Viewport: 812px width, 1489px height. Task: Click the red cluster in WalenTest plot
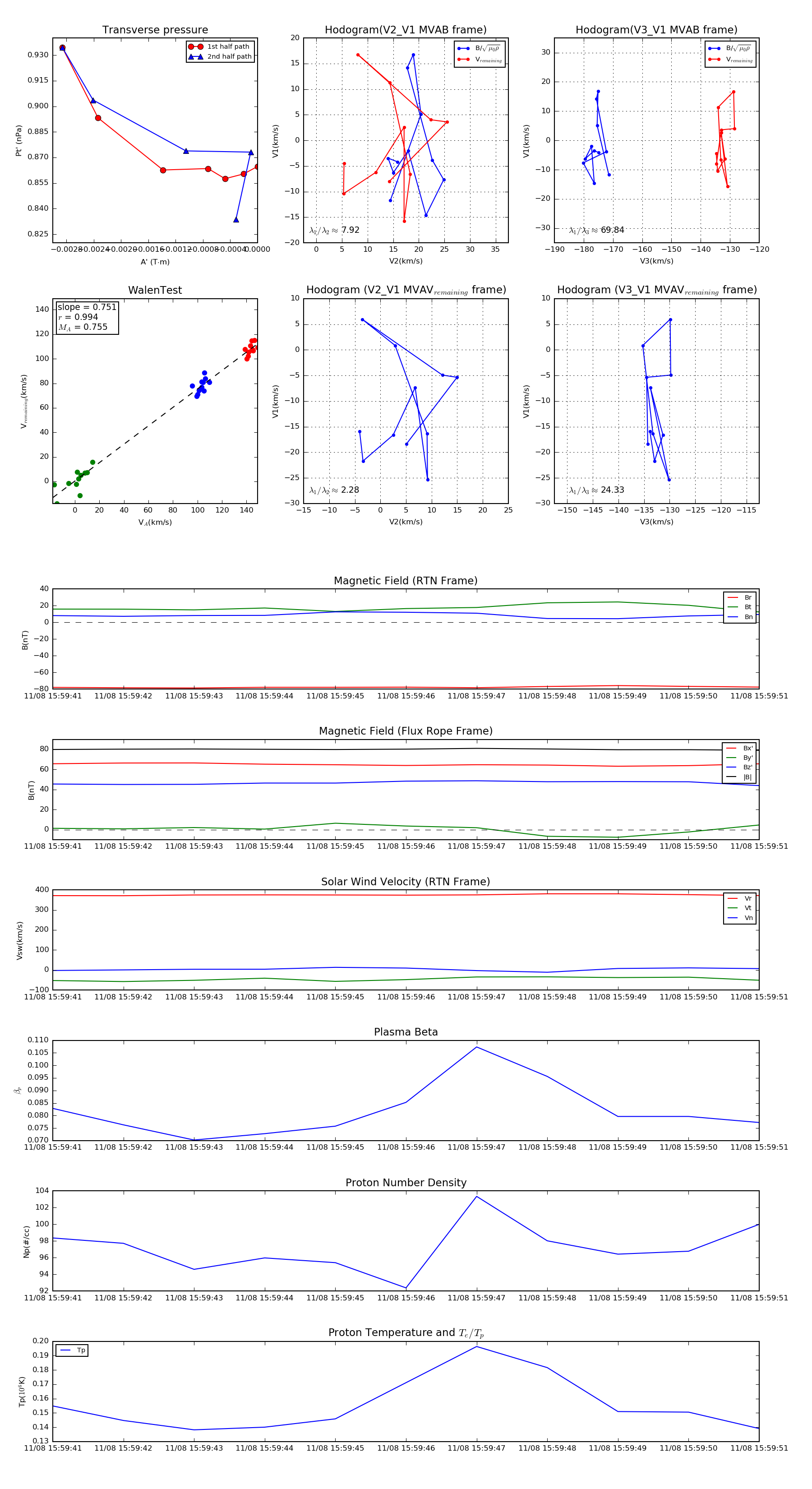coord(250,349)
